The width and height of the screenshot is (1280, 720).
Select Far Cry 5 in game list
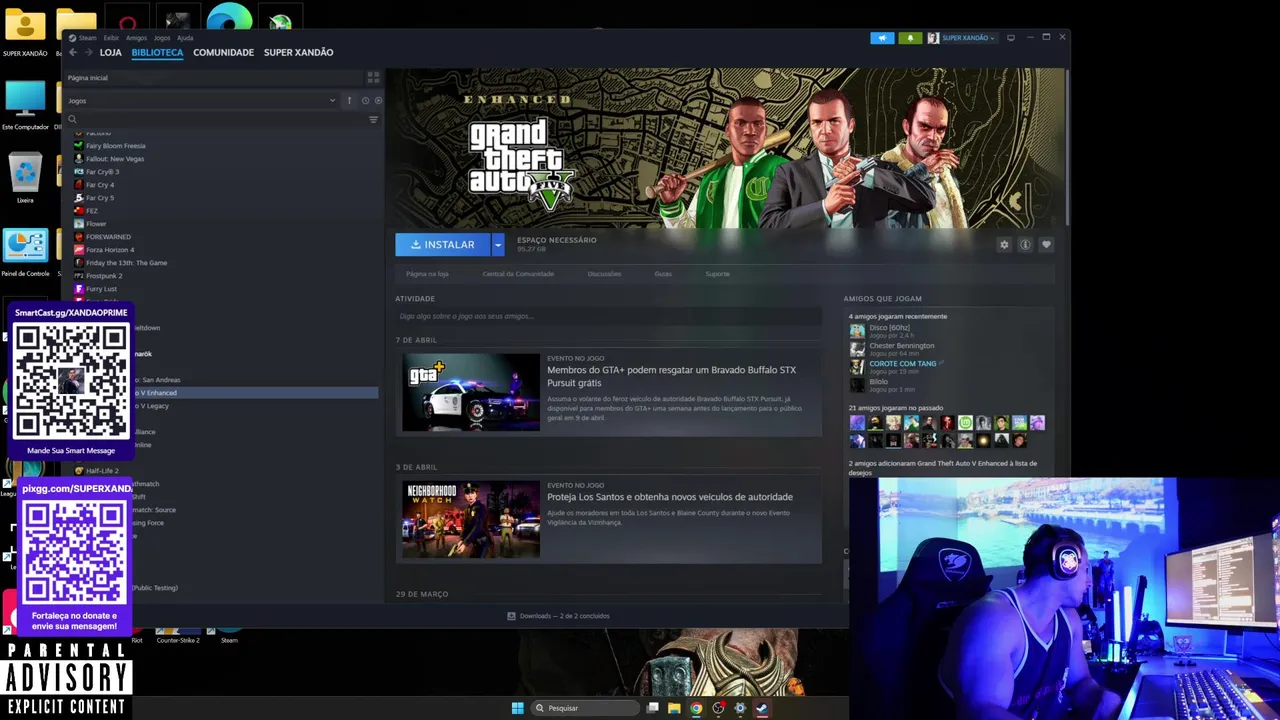pyautogui.click(x=99, y=198)
